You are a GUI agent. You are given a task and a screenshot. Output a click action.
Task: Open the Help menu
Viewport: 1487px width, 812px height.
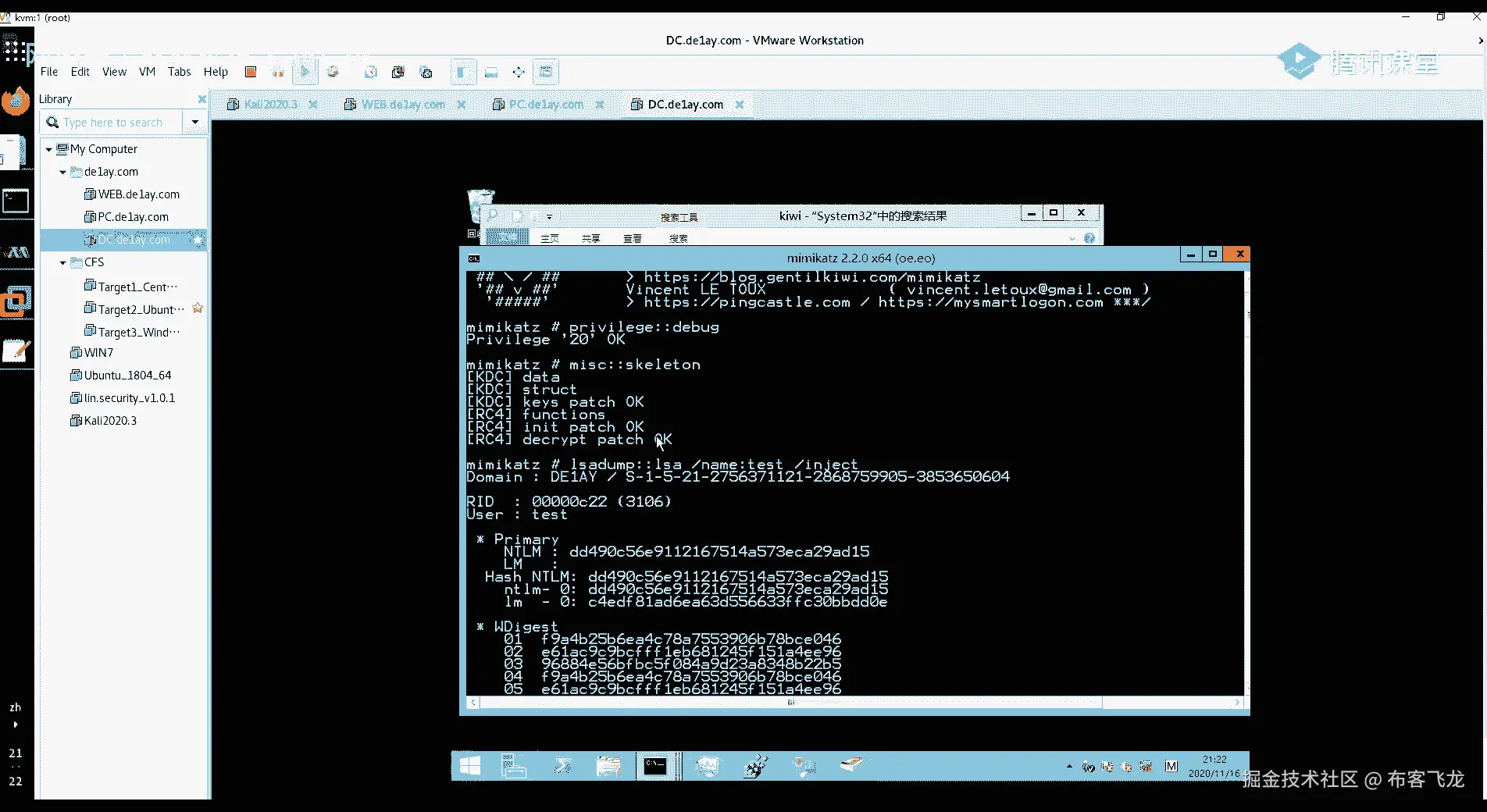[216, 72]
